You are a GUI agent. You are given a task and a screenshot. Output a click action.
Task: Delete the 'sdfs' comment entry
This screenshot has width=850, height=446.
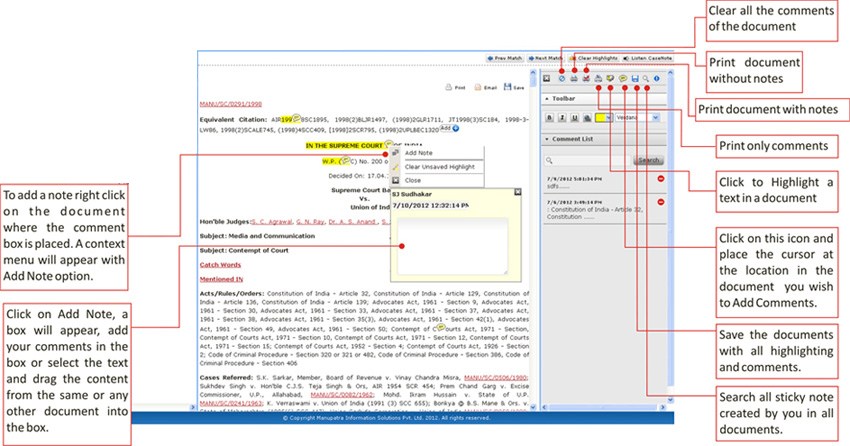coord(661,179)
